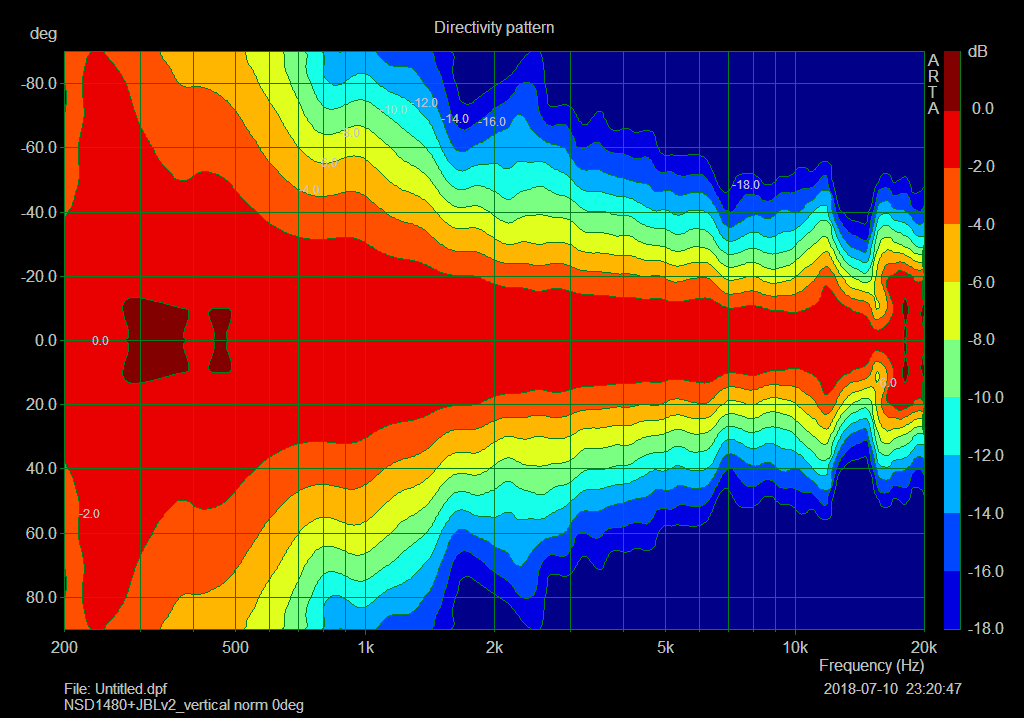The height and width of the screenshot is (718, 1024).
Task: Click the 0.0 contour label inside the plot
Action: [x=100, y=341]
